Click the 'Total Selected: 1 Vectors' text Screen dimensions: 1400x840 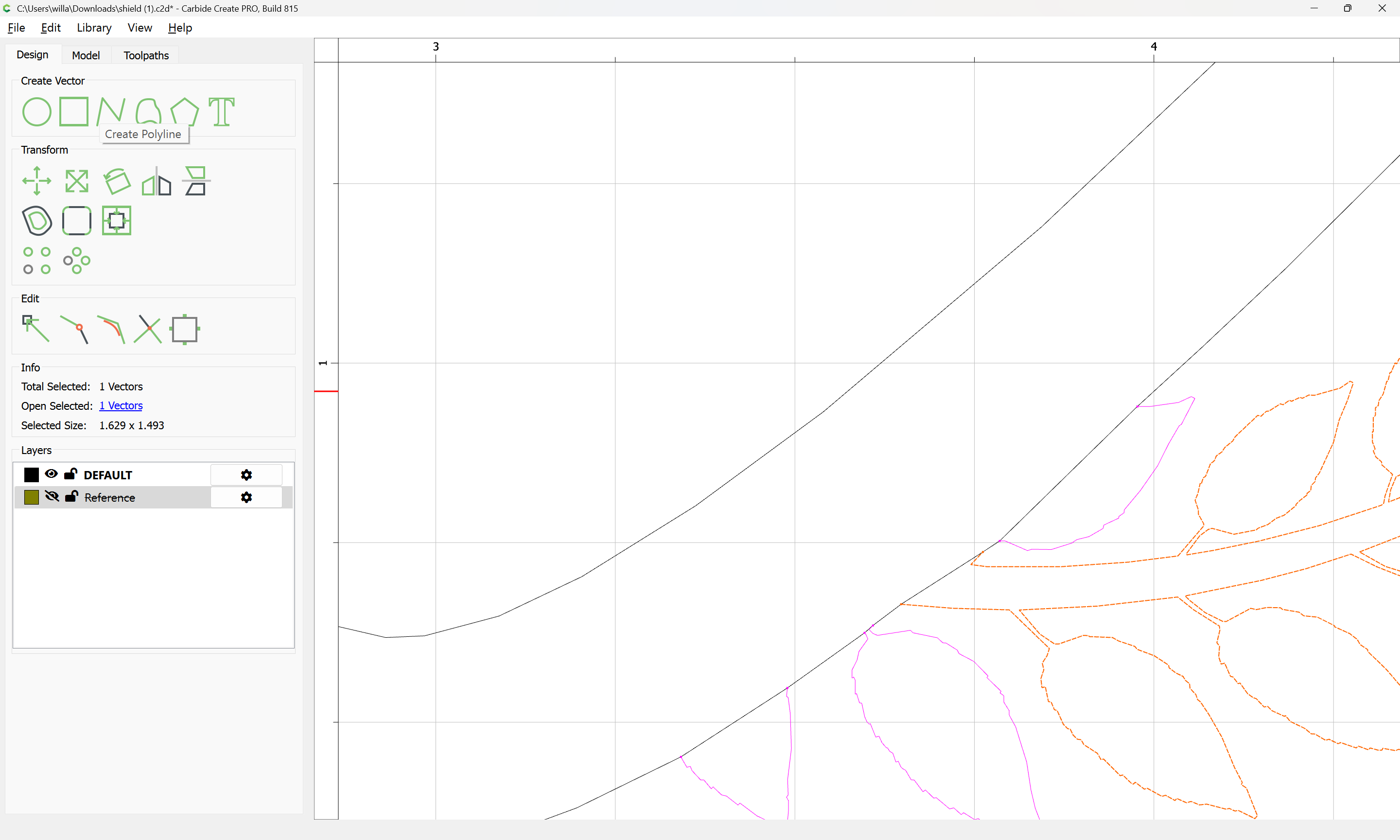[82, 386]
